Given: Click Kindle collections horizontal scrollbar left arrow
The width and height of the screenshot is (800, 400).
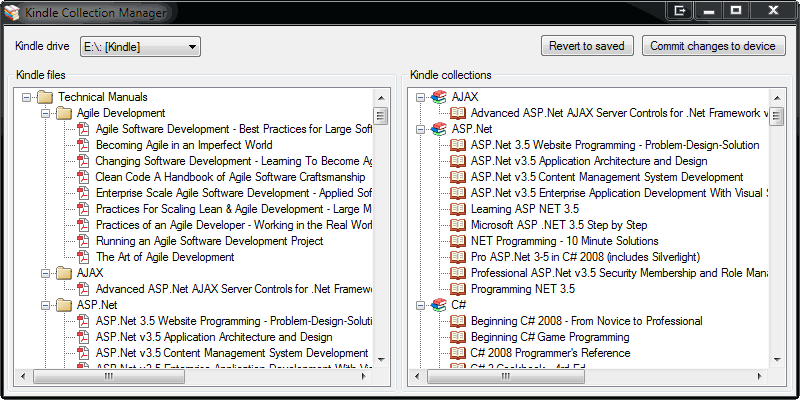Looking at the screenshot, I should click(419, 377).
